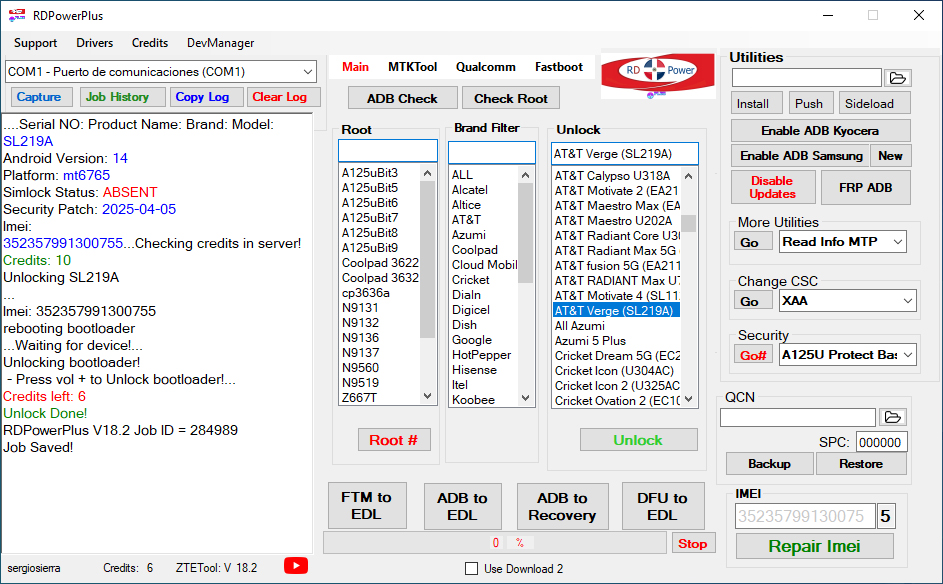Enable the Use Download 2 checkbox
Image resolution: width=943 pixels, height=584 pixels.
click(x=472, y=569)
